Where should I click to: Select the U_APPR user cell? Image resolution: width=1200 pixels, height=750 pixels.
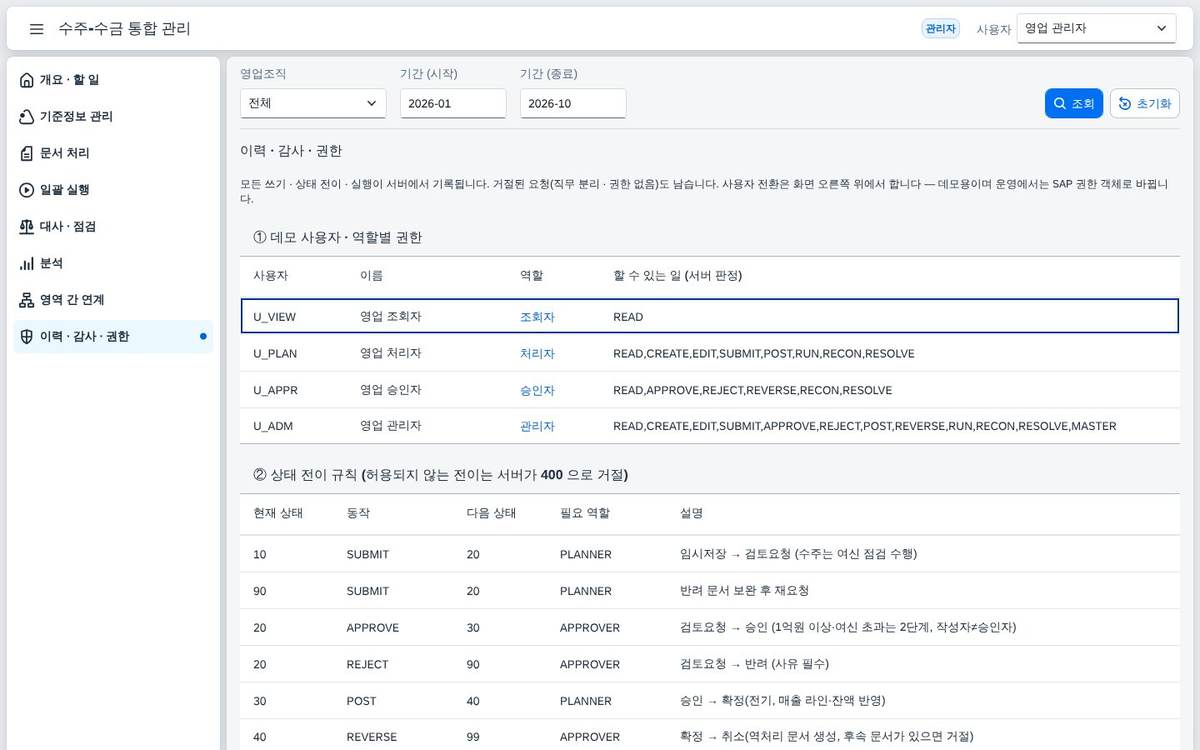pos(275,390)
